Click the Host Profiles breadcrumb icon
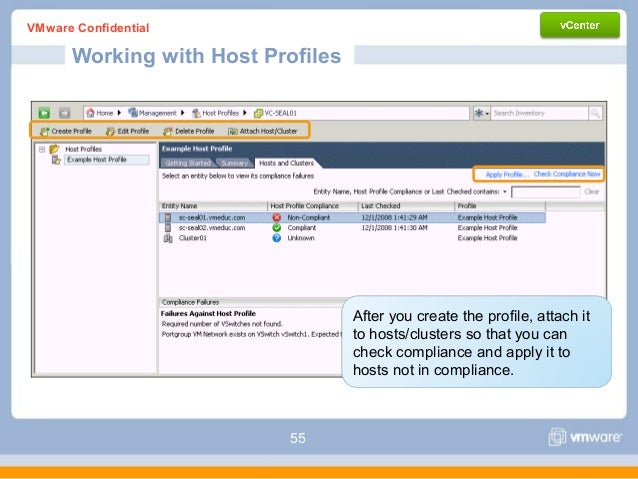The image size is (638, 479). [x=197, y=113]
